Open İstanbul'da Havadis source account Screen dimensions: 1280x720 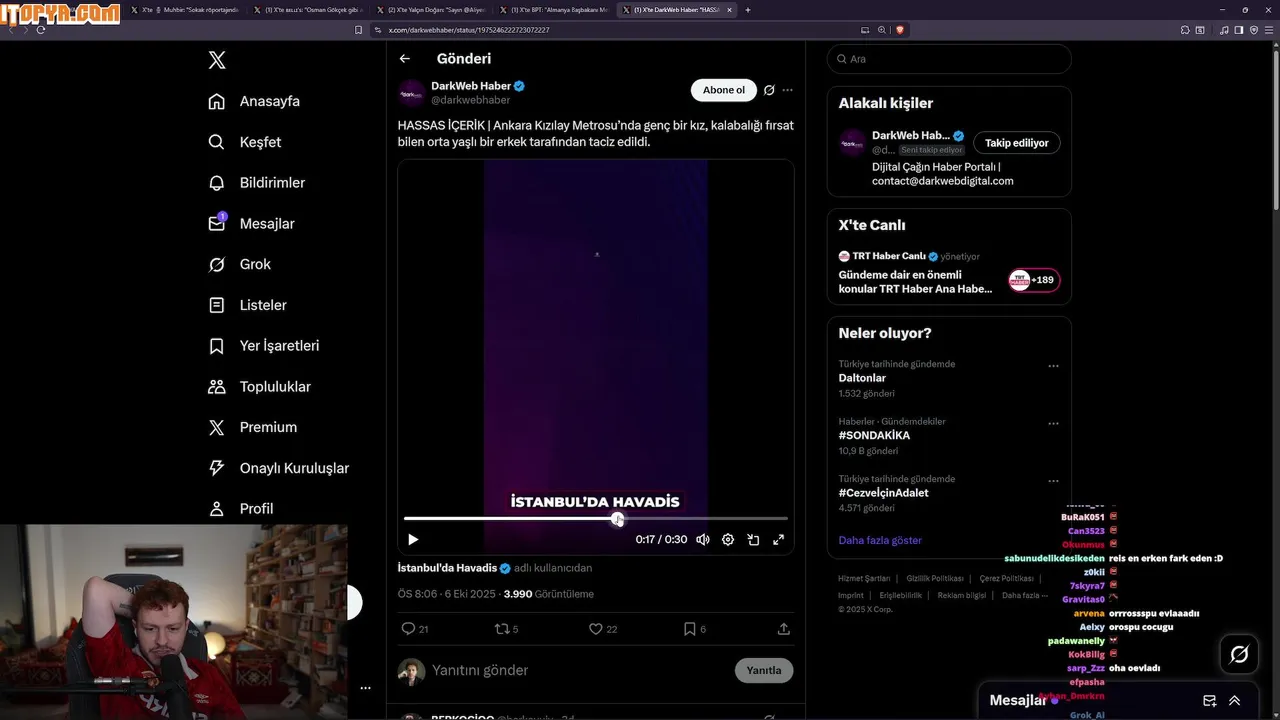(x=447, y=568)
